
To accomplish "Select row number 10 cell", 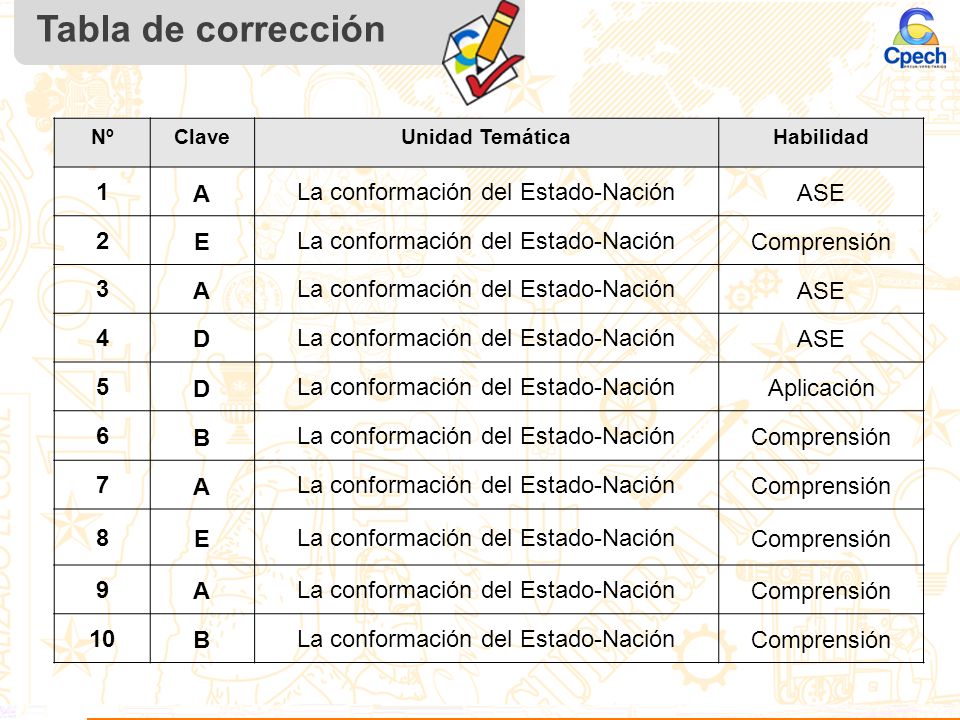I will pyautogui.click(x=102, y=639).
